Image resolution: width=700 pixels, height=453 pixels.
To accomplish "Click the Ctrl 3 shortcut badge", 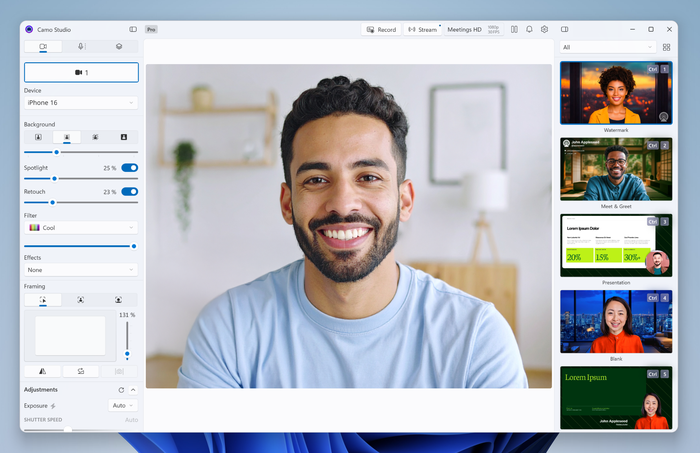I will point(658,222).
